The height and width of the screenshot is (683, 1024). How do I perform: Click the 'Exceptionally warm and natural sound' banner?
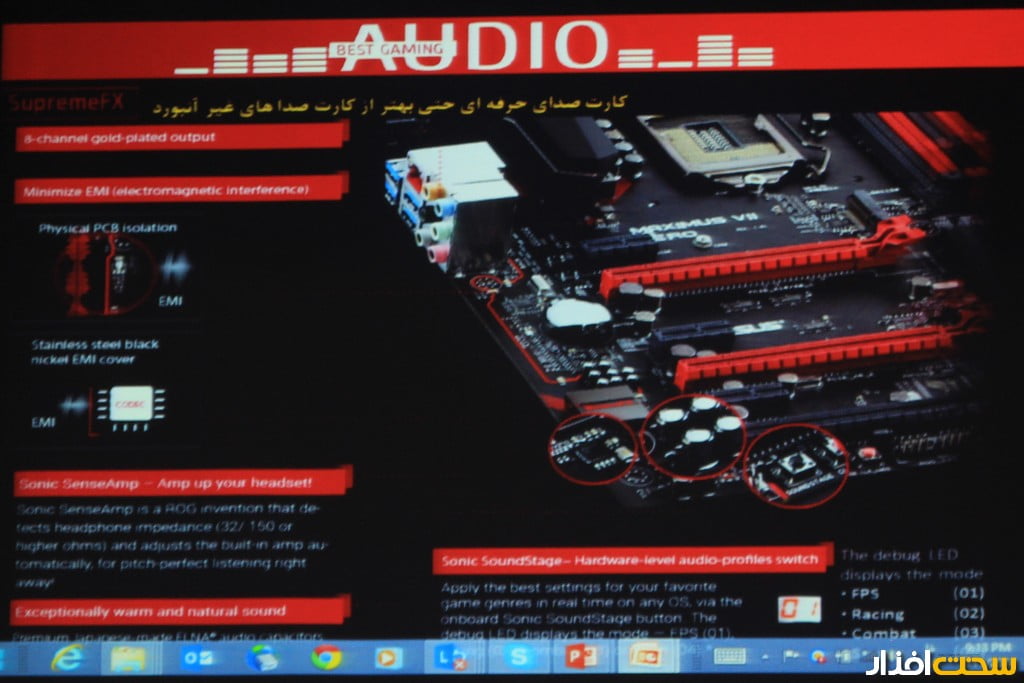coord(180,610)
